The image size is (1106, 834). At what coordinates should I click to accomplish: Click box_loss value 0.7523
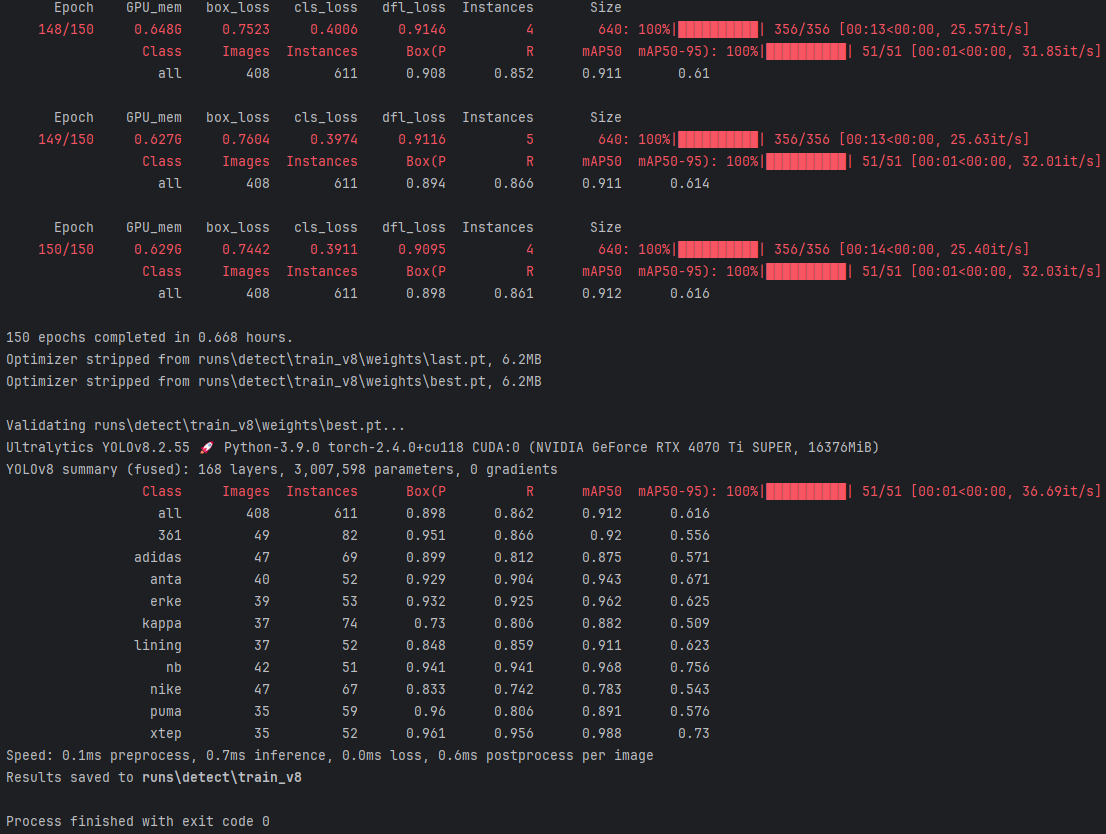pyautogui.click(x=245, y=30)
